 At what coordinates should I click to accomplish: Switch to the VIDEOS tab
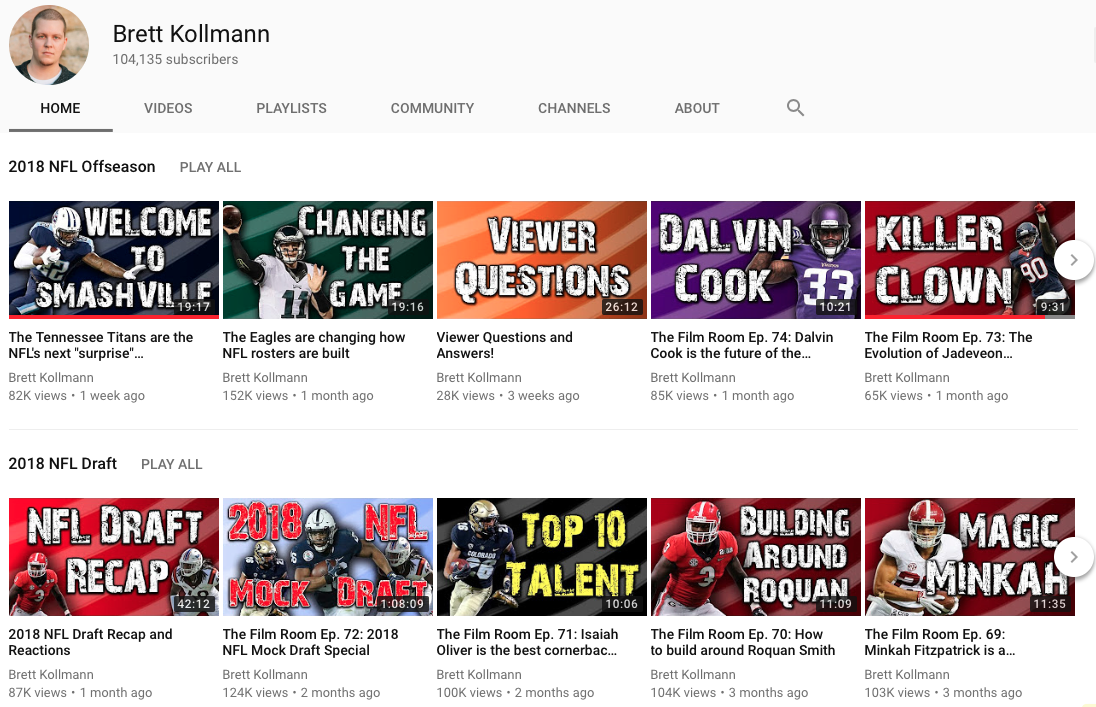coord(168,108)
